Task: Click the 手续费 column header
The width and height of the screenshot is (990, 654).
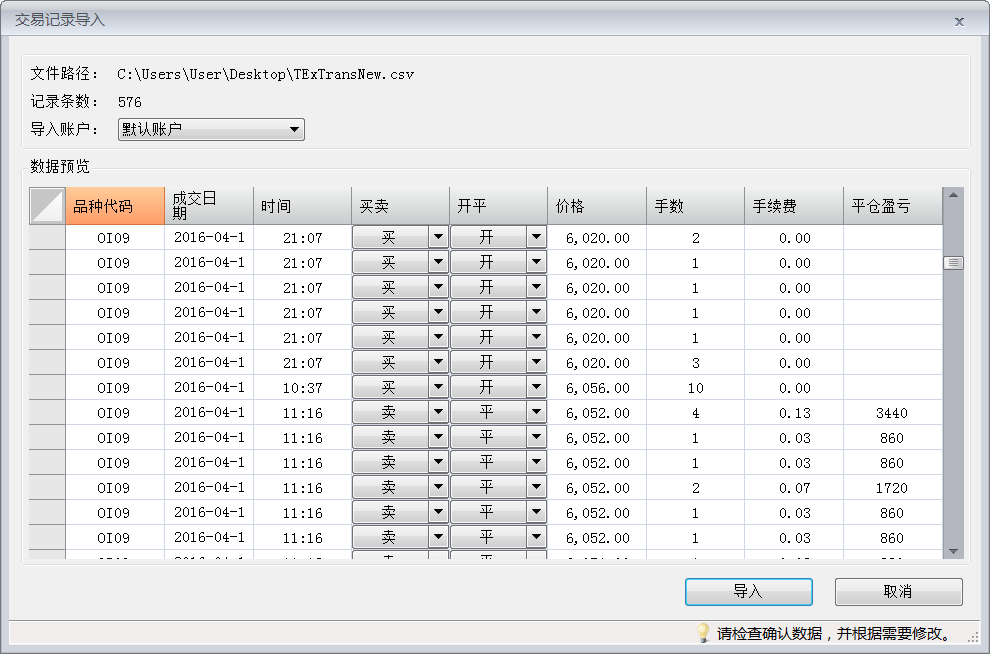Action: point(793,206)
